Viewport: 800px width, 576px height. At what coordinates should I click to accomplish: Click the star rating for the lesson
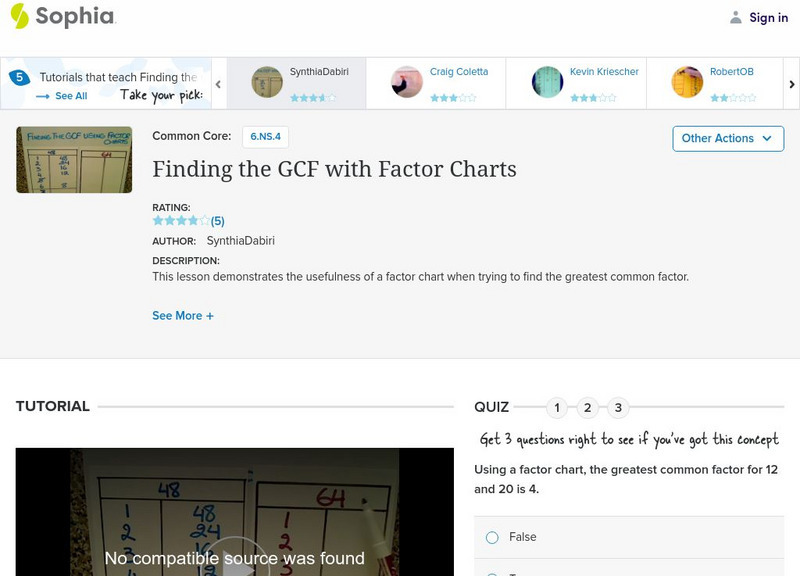click(181, 221)
